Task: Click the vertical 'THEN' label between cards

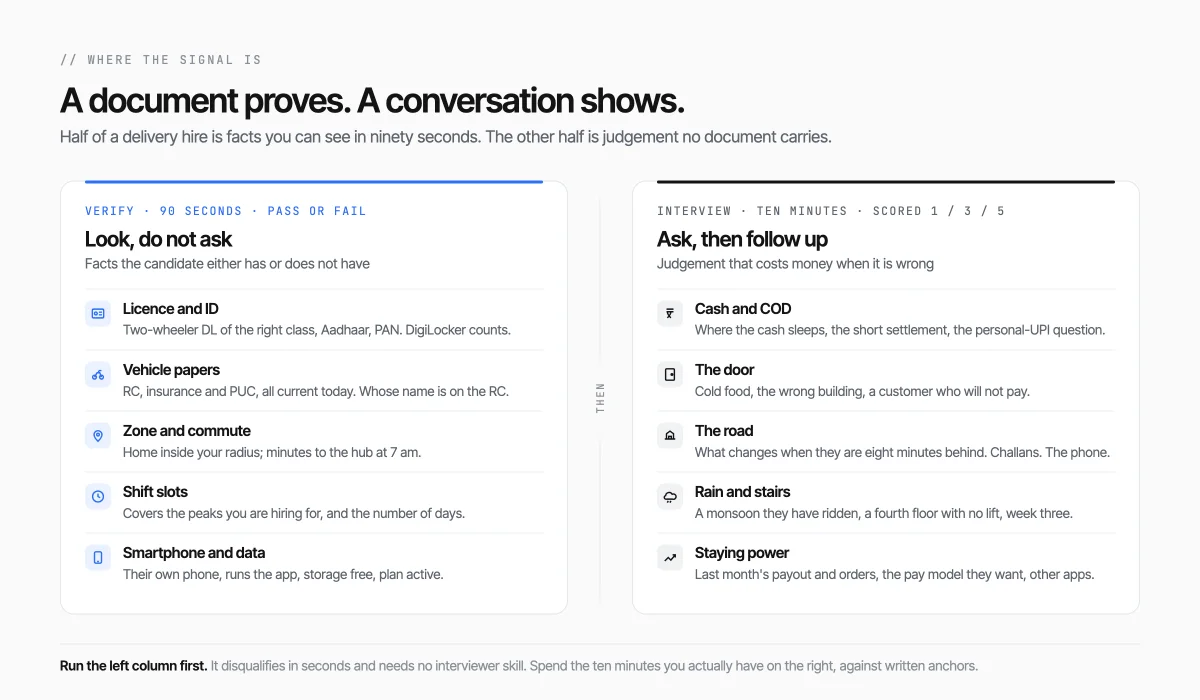Action: coord(600,398)
